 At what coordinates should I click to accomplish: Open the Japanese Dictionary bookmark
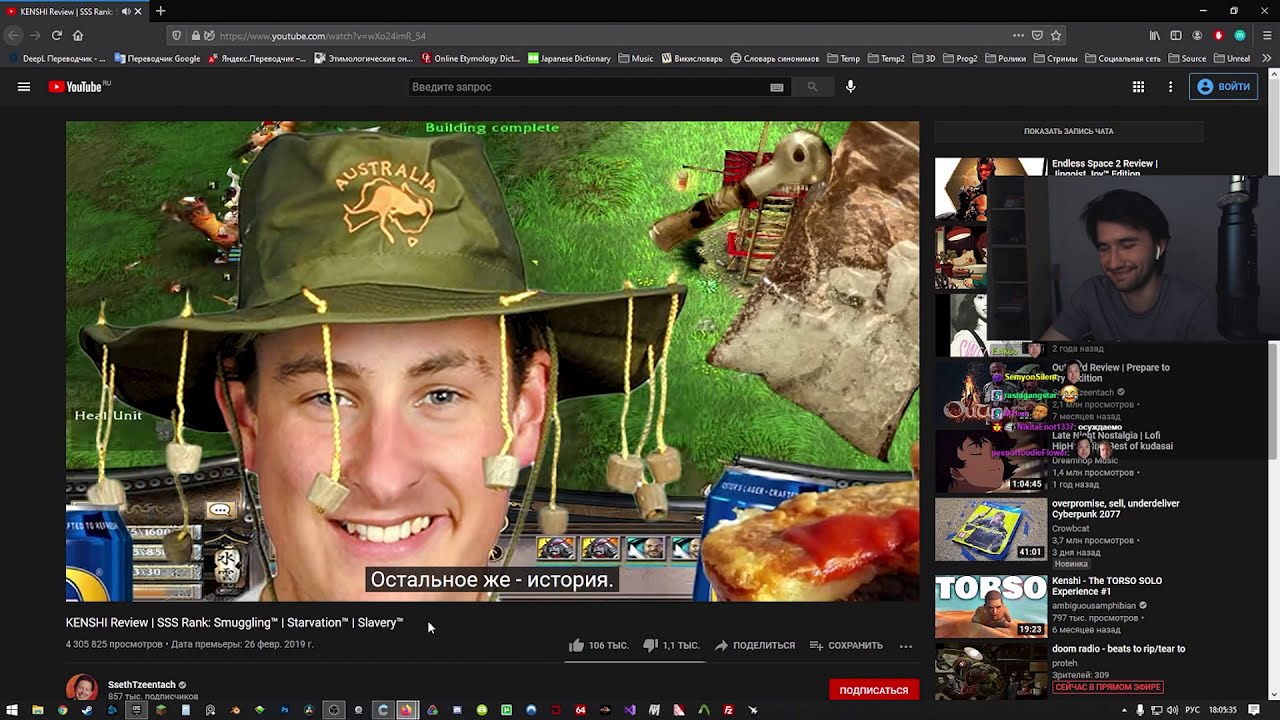(569, 58)
